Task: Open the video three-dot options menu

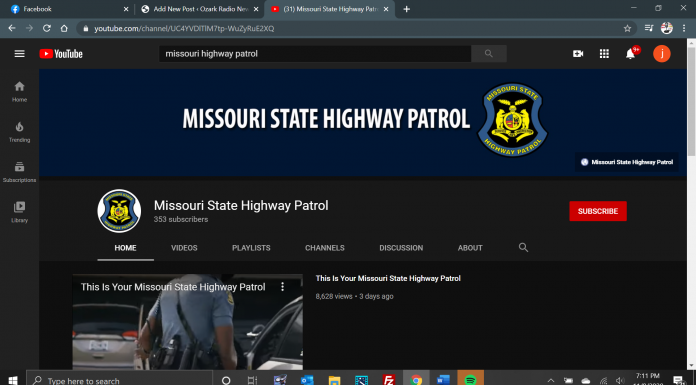Action: 282,287
